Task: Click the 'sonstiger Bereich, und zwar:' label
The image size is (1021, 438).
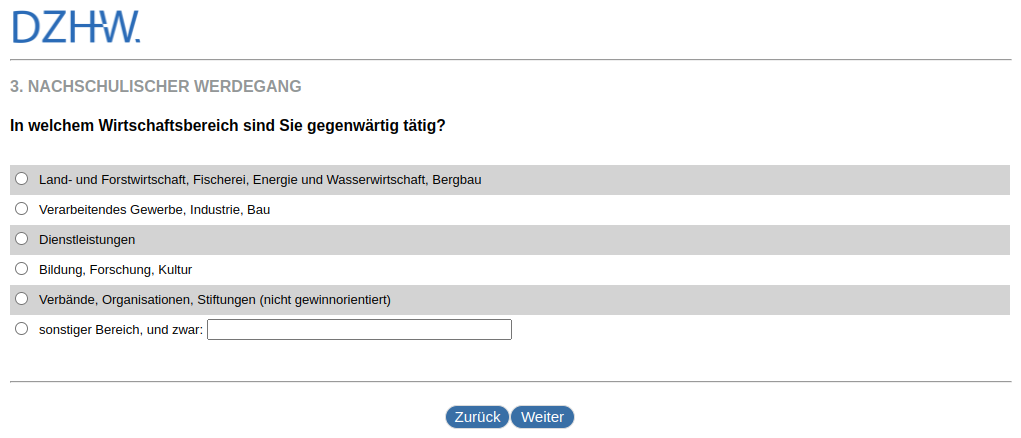Action: 121,330
